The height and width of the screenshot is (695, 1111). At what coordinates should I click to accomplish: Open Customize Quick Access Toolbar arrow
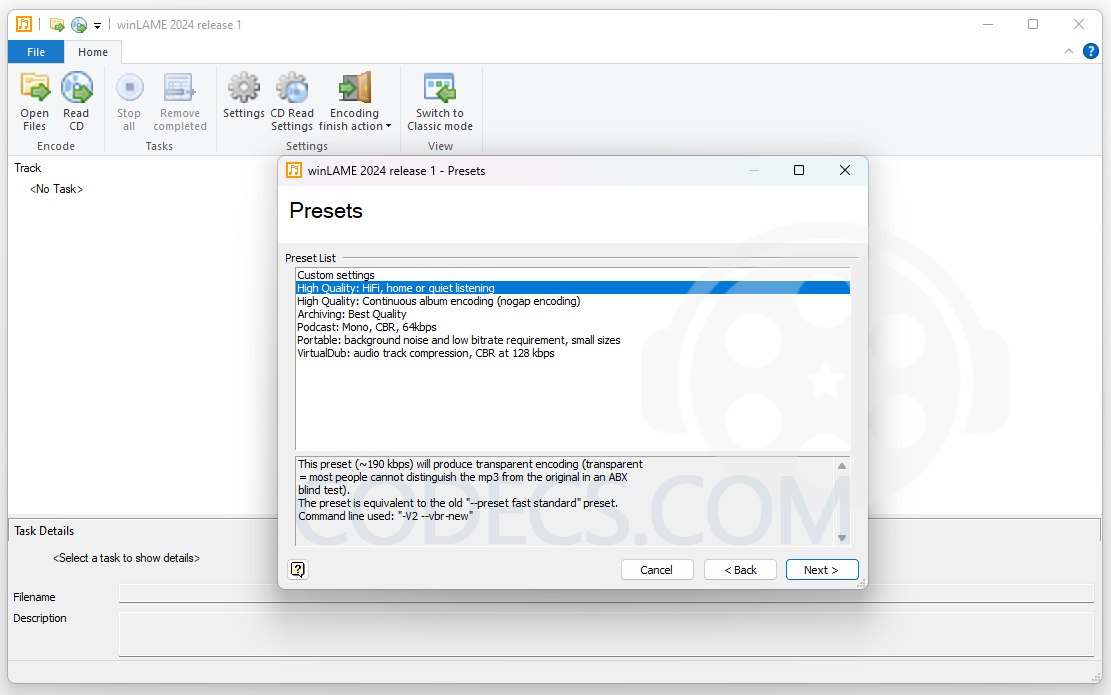(97, 26)
